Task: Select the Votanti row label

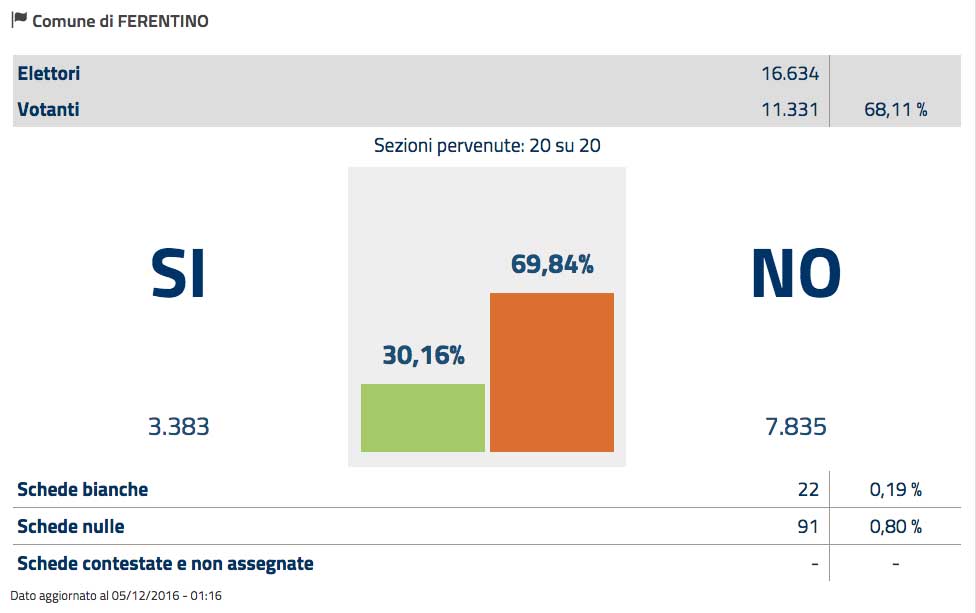Action: tap(48, 109)
